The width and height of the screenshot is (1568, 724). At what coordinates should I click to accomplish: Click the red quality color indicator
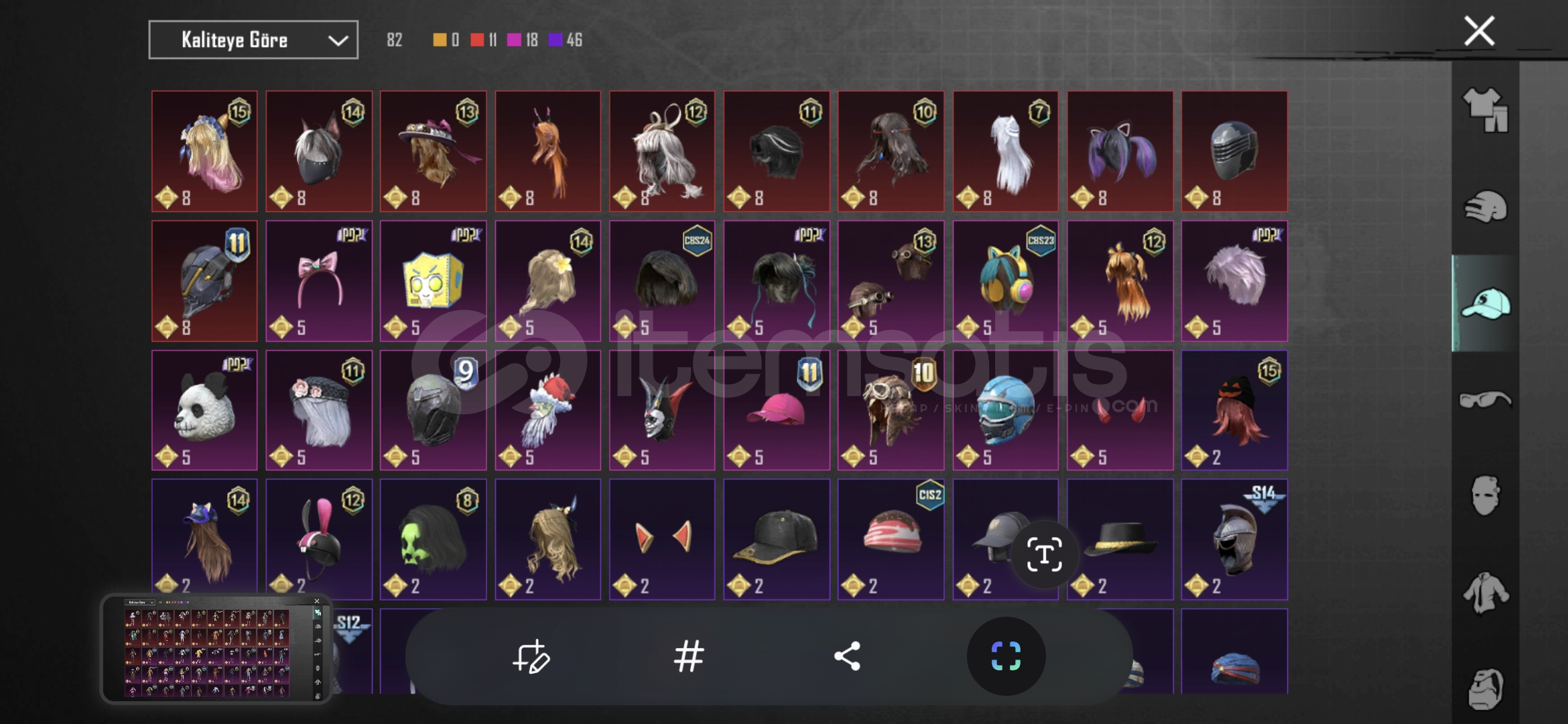477,40
